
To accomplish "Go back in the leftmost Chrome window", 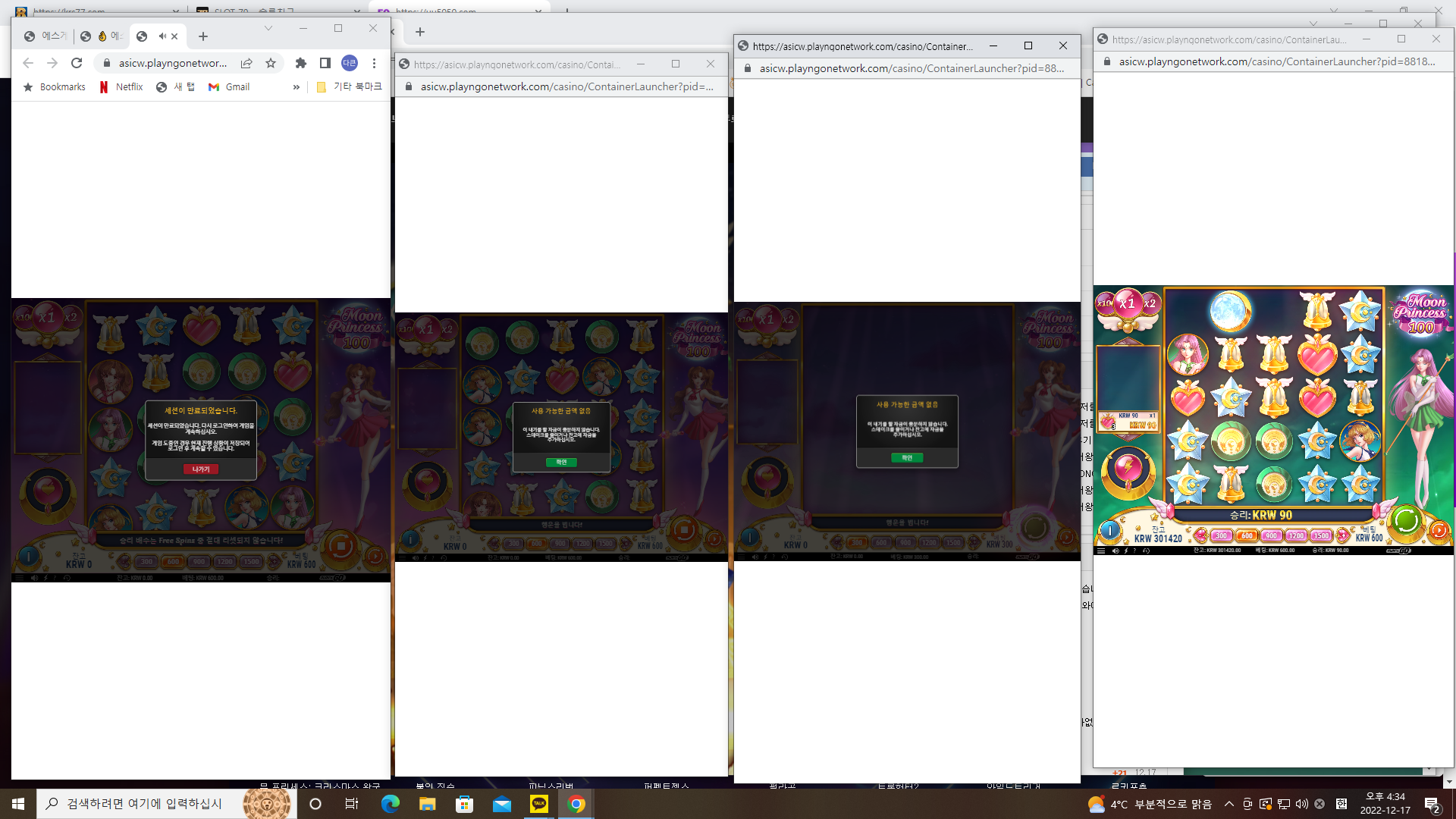I will pos(28,63).
